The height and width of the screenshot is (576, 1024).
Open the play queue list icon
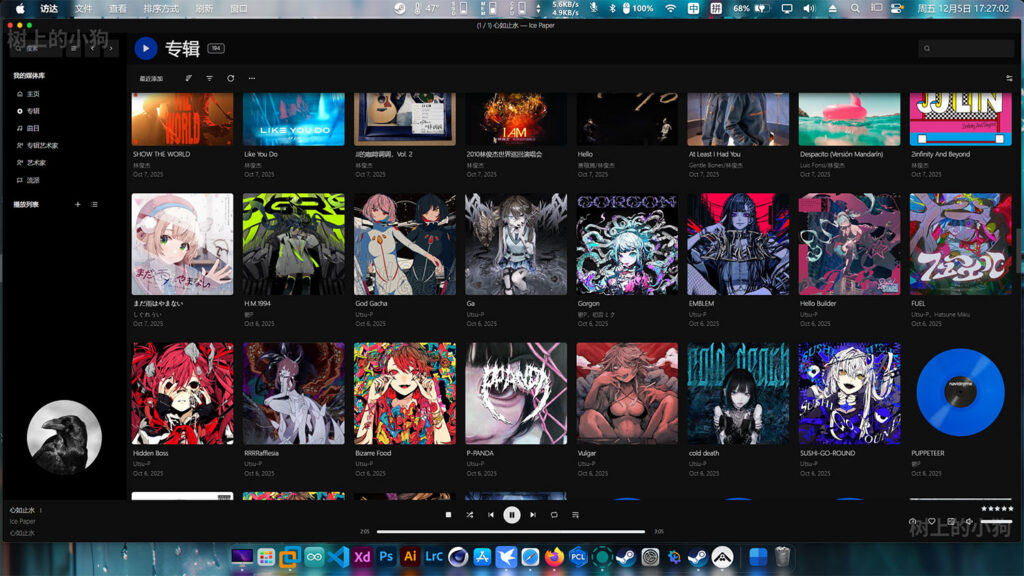click(x=575, y=514)
